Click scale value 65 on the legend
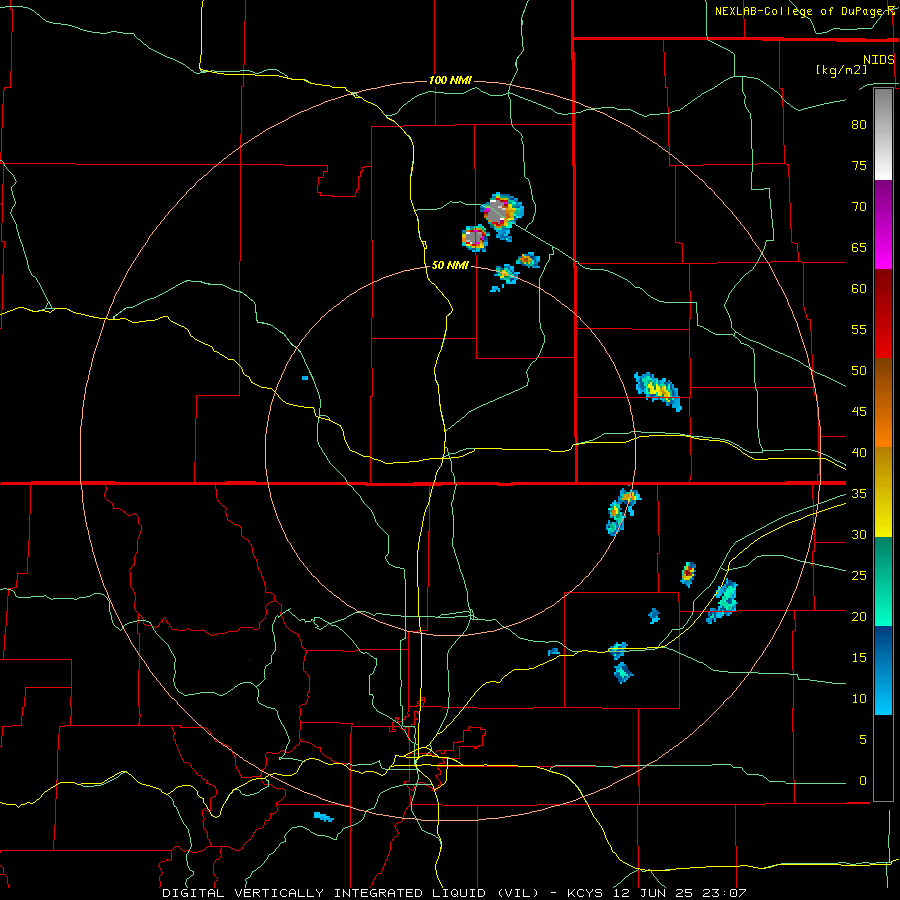The image size is (900, 900). (859, 248)
